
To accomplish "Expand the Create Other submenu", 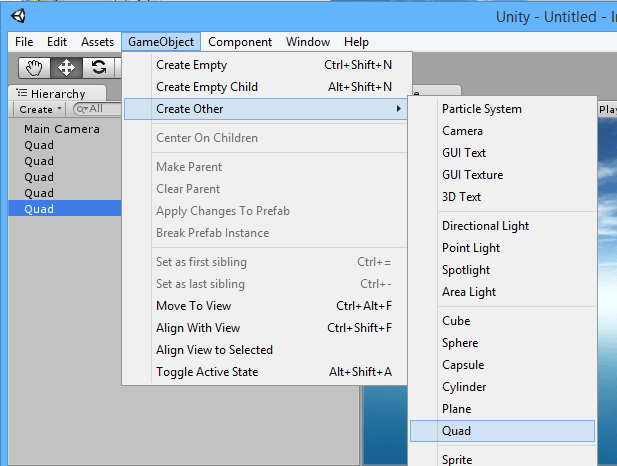I will [266, 109].
